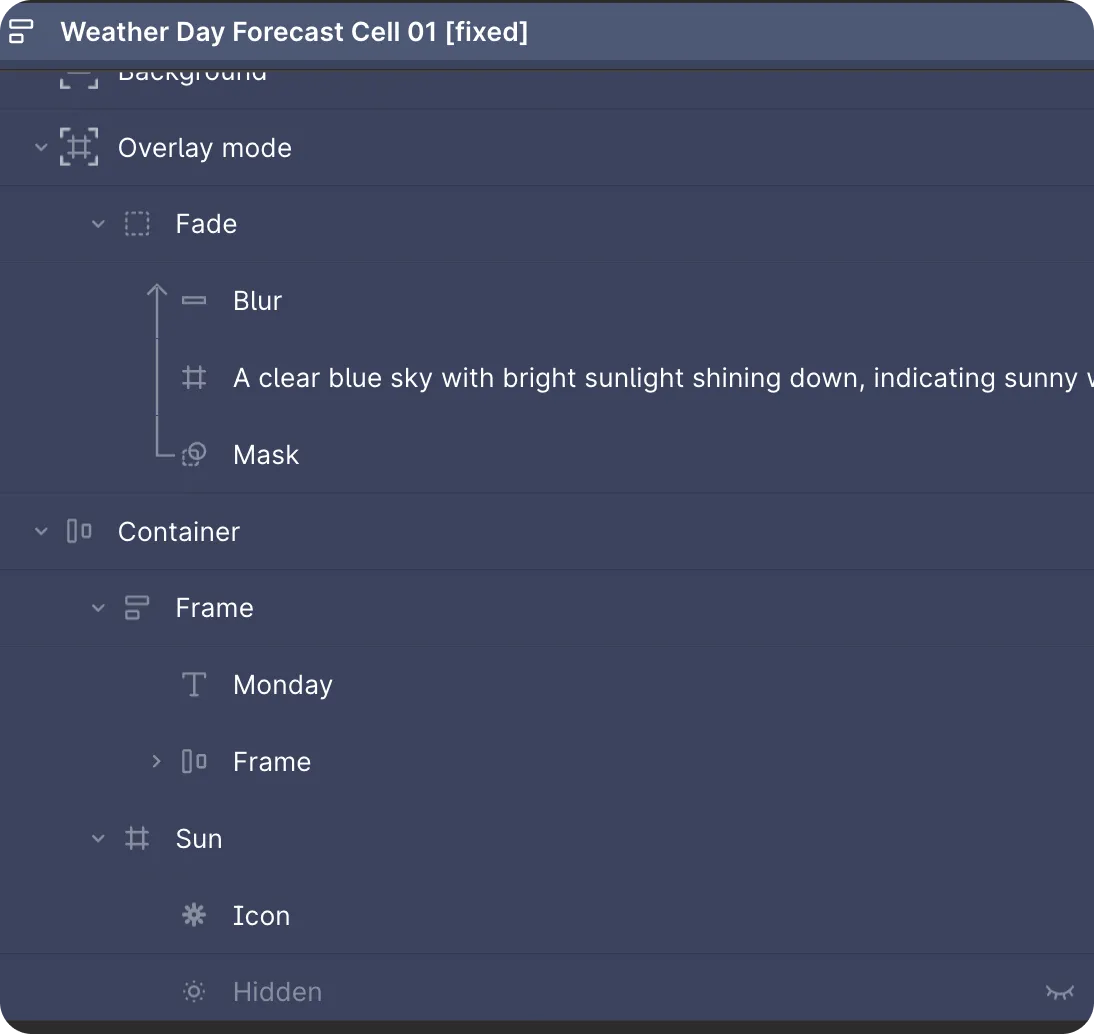Click the component icon in the title bar
The image size is (1094, 1034).
click(21, 31)
